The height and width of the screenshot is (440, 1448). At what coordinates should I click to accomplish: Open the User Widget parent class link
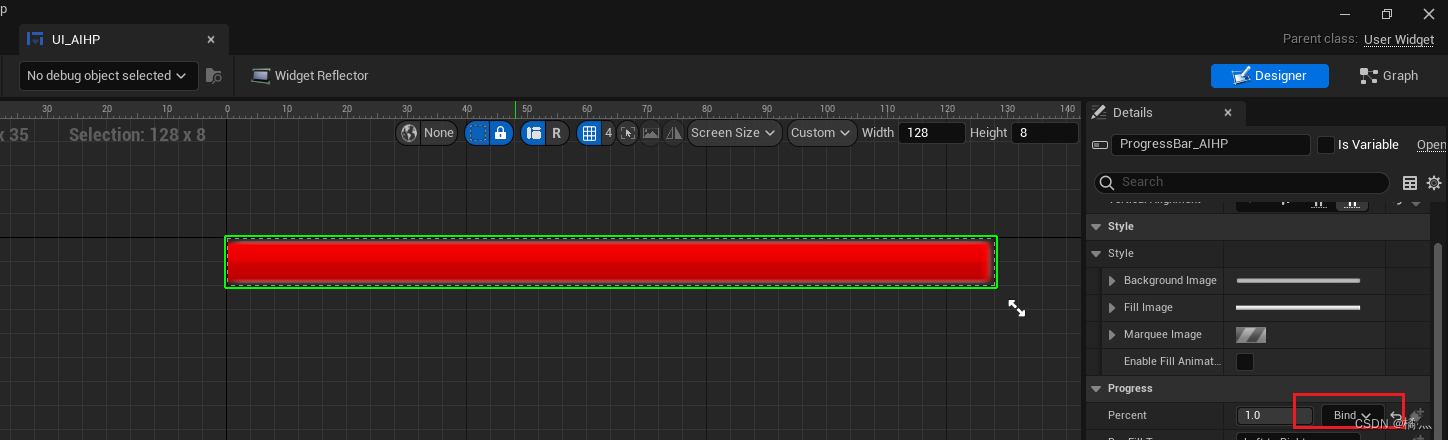tap(1398, 39)
